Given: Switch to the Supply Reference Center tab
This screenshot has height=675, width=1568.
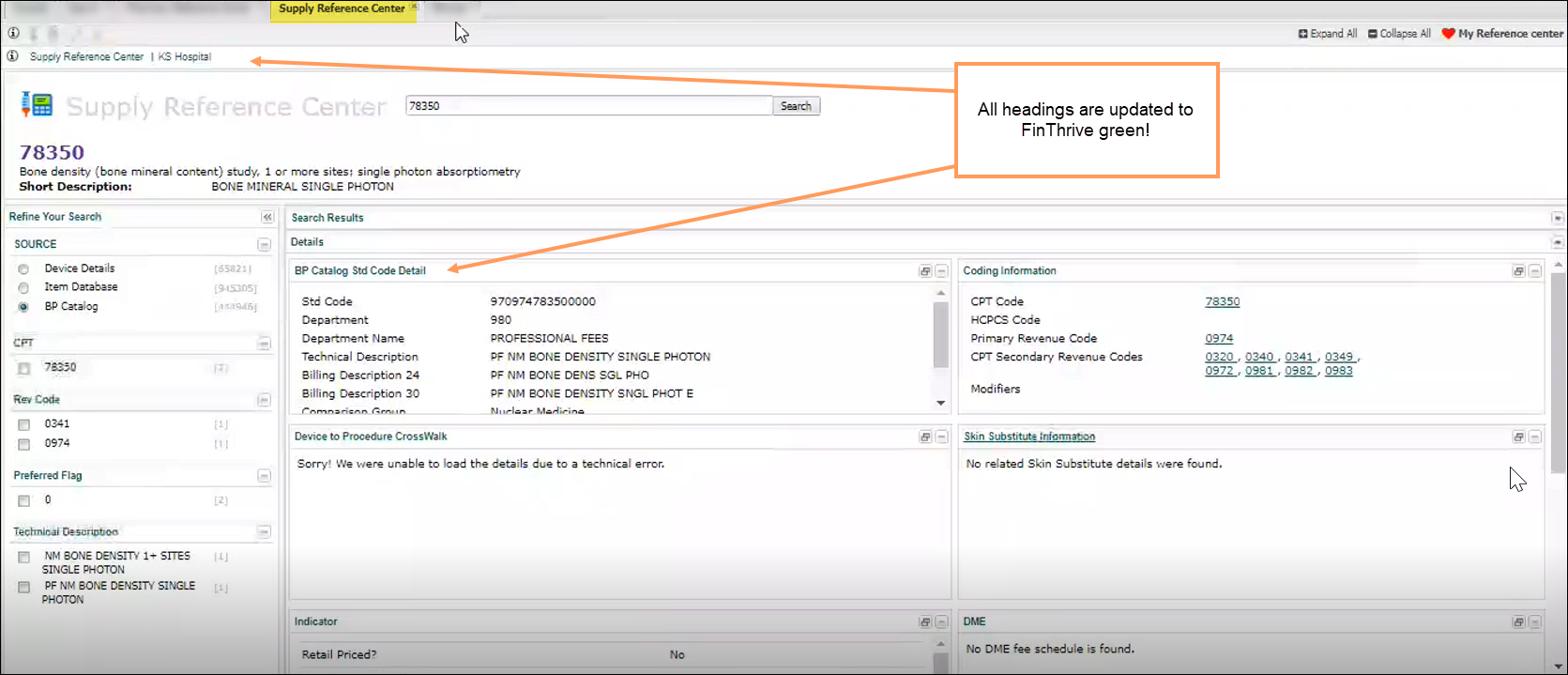Looking at the screenshot, I should 342,9.
